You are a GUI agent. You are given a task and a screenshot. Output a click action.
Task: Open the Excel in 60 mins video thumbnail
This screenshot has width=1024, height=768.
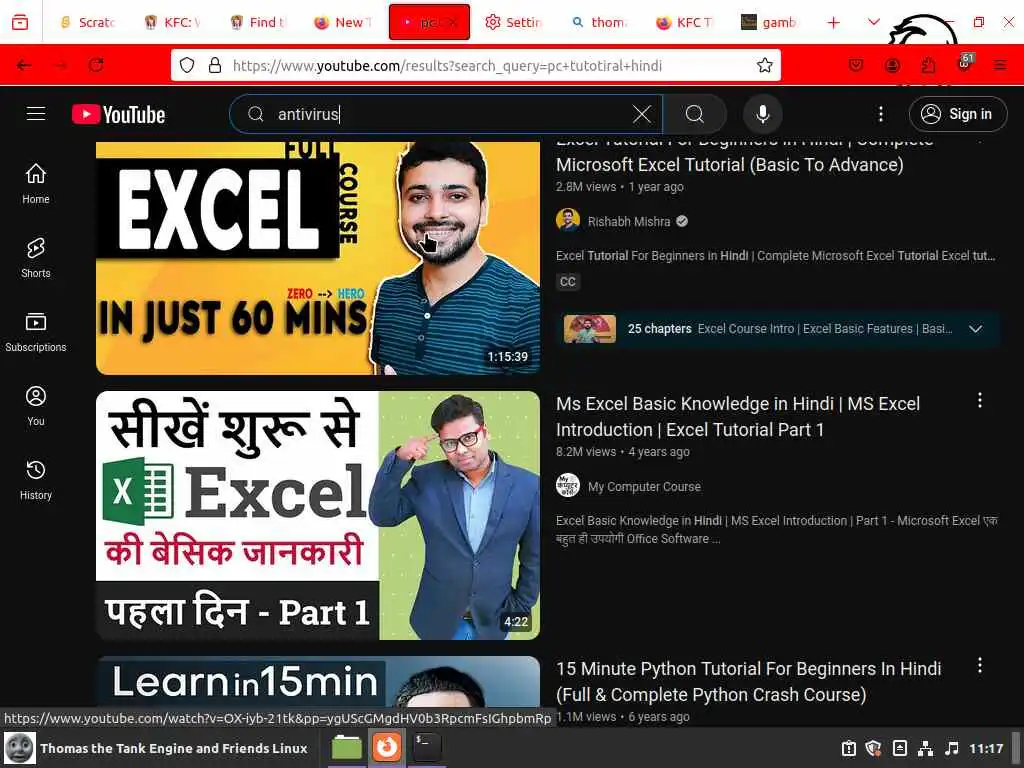point(318,258)
